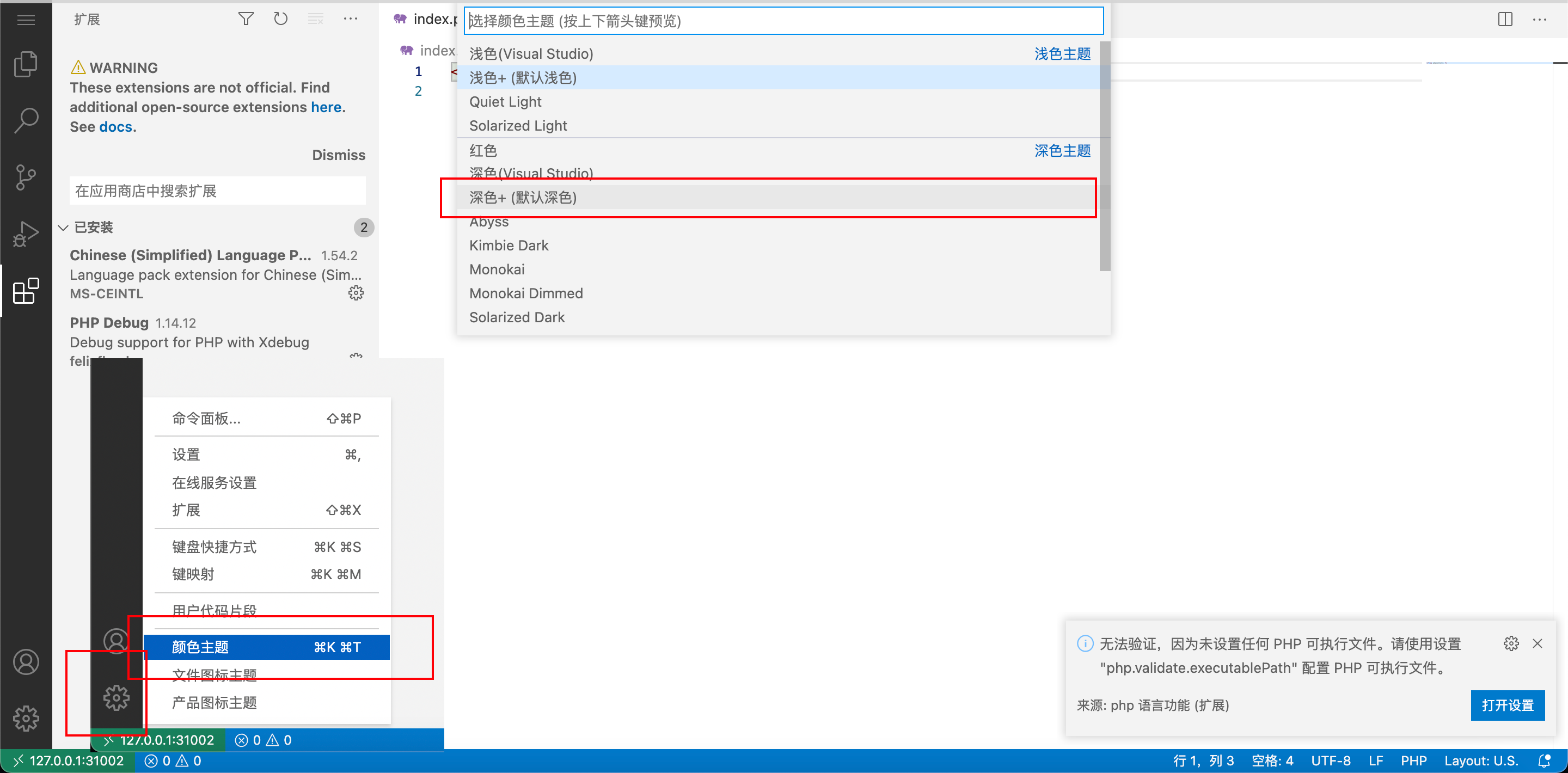Click the theme list scrollbar

coord(1105,156)
